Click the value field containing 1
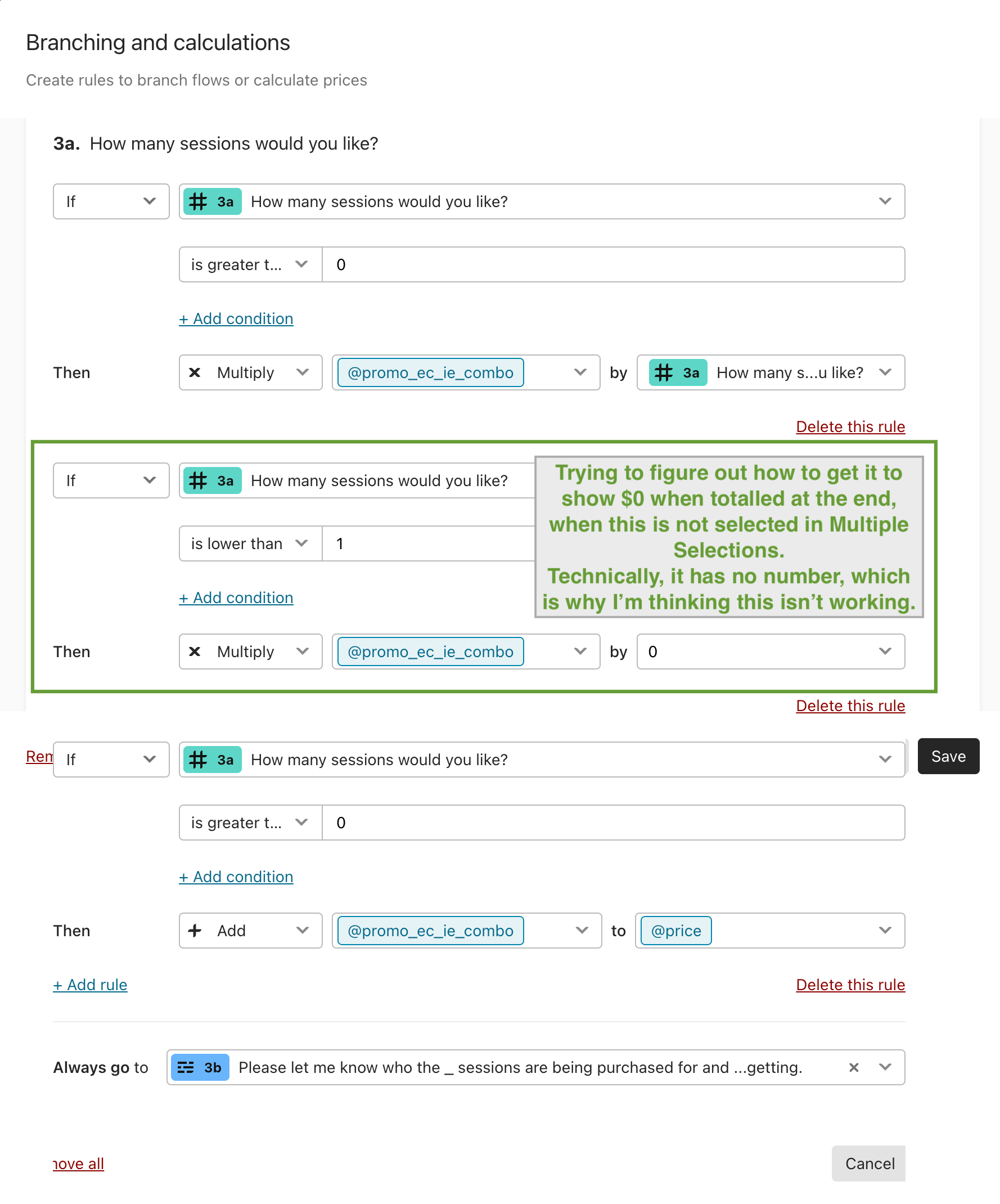 tap(429, 543)
